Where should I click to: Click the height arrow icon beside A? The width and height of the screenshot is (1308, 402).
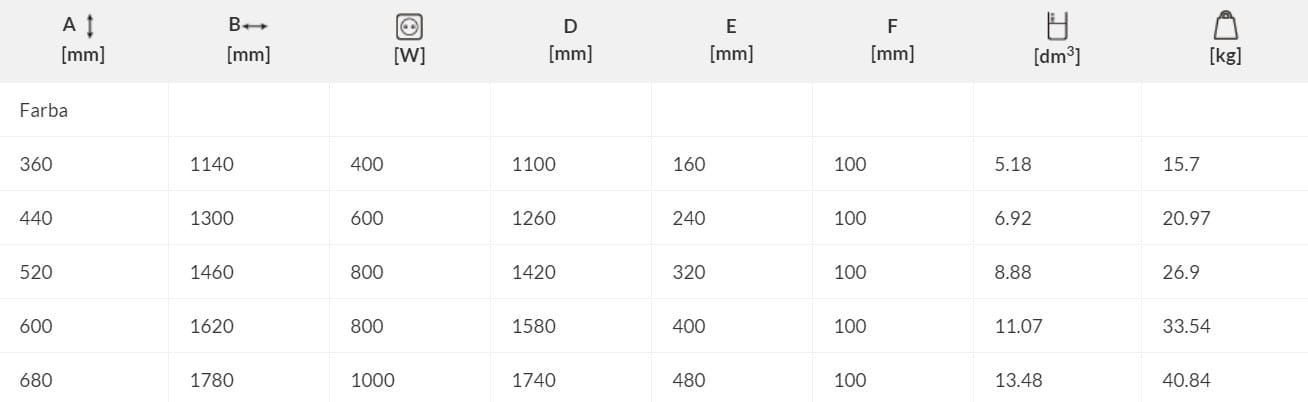tap(91, 26)
